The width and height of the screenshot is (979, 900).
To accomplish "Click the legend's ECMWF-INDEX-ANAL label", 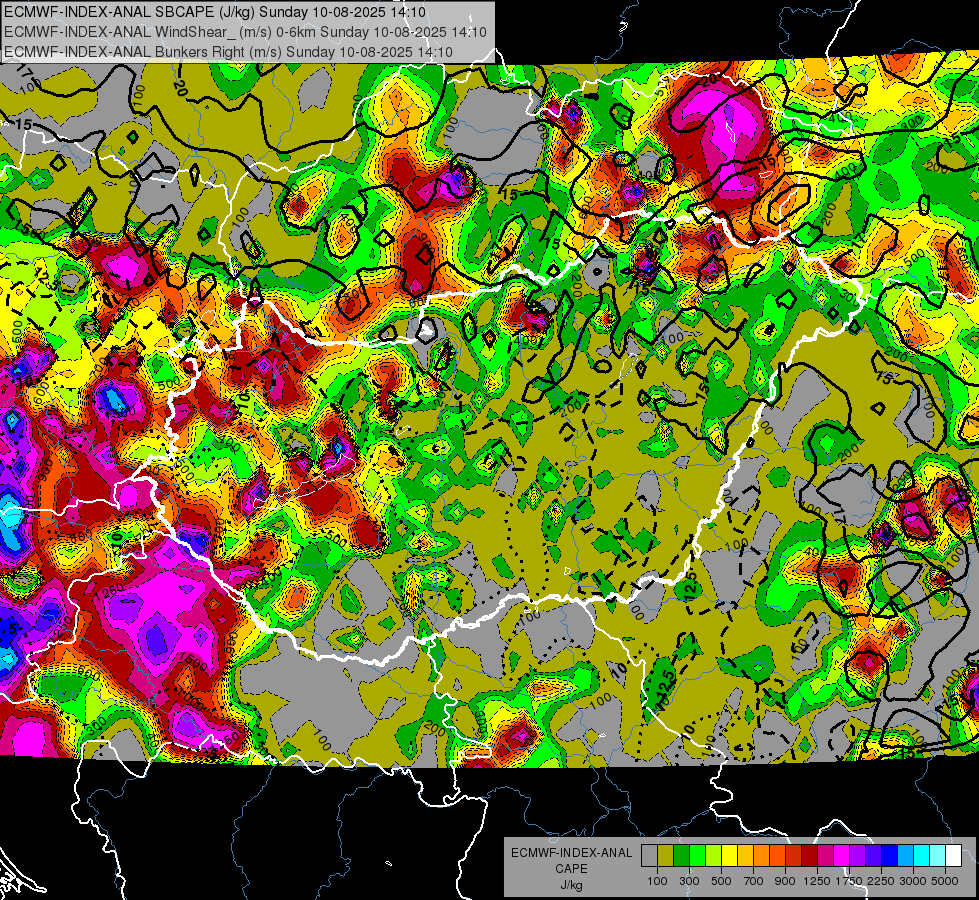I will (572, 853).
